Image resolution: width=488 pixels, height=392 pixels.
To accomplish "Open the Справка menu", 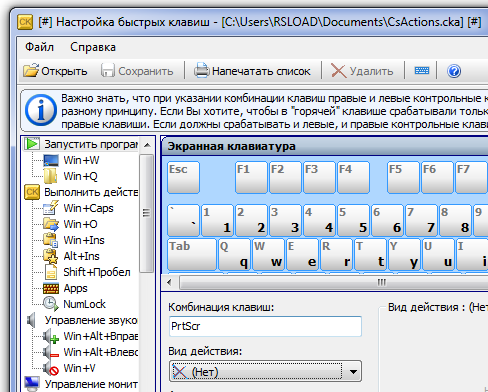I will 93,47.
